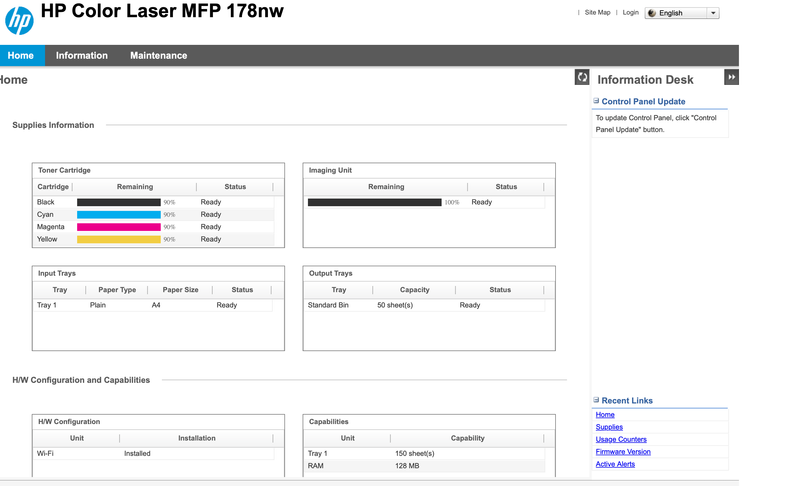Image resolution: width=799 pixels, height=486 pixels.
Task: Click the Yellow toner level bar
Action: [x=119, y=239]
